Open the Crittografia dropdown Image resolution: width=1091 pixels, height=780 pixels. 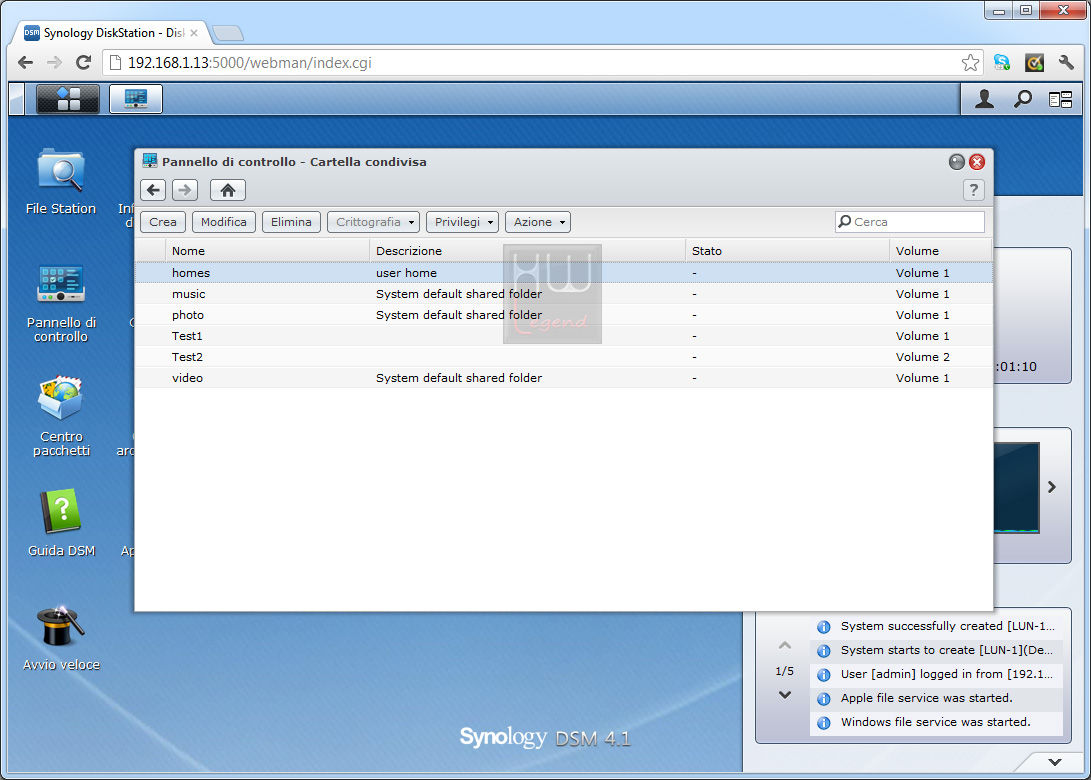point(374,222)
